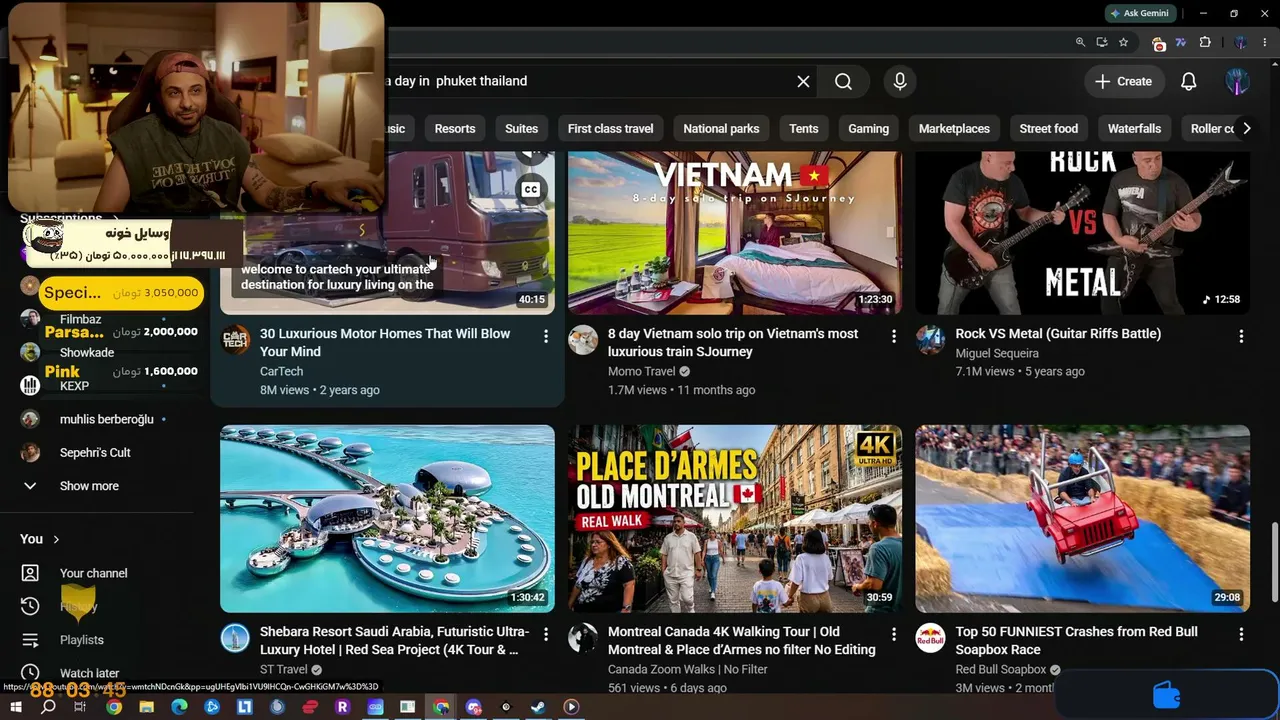1280x720 pixels.
Task: Open the Rock VS Metal video thumbnail
Action: (1083, 233)
